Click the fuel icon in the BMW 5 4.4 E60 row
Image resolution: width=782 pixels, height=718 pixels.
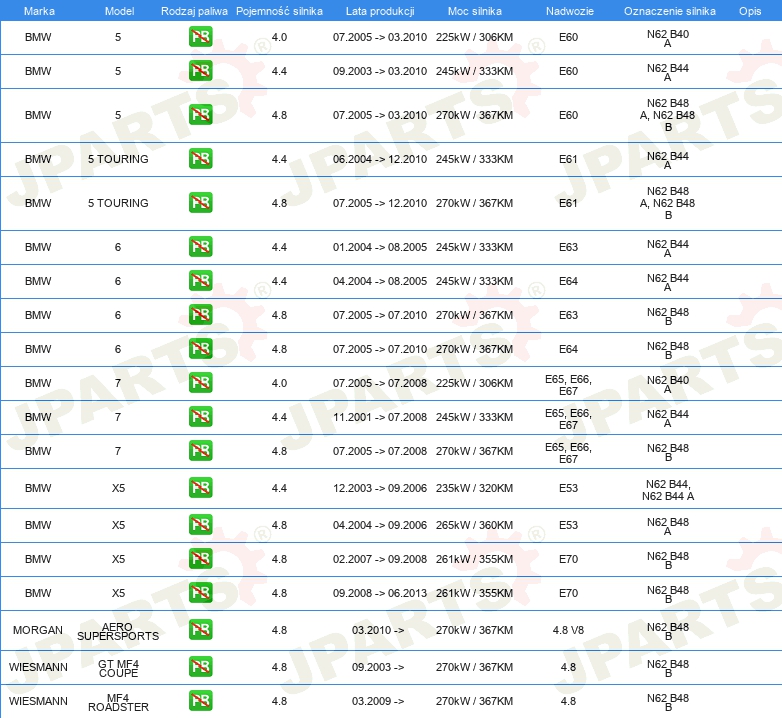click(x=200, y=71)
